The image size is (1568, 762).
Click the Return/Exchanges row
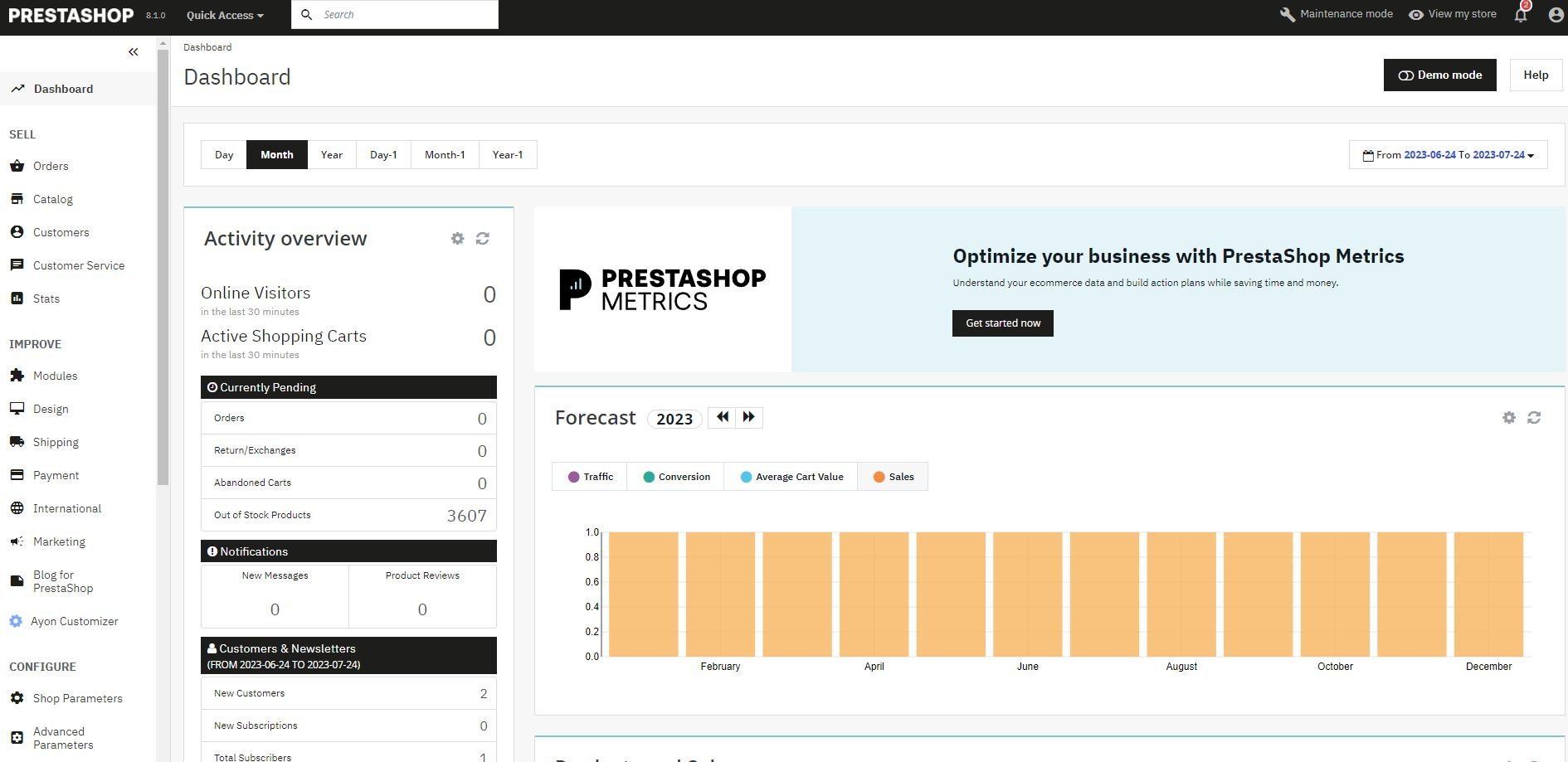coord(348,450)
